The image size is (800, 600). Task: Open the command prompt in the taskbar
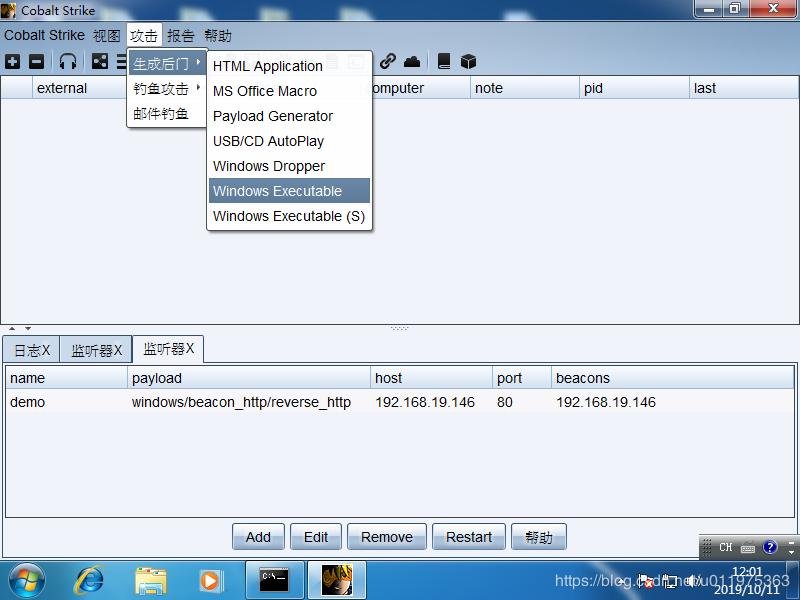coord(274,580)
